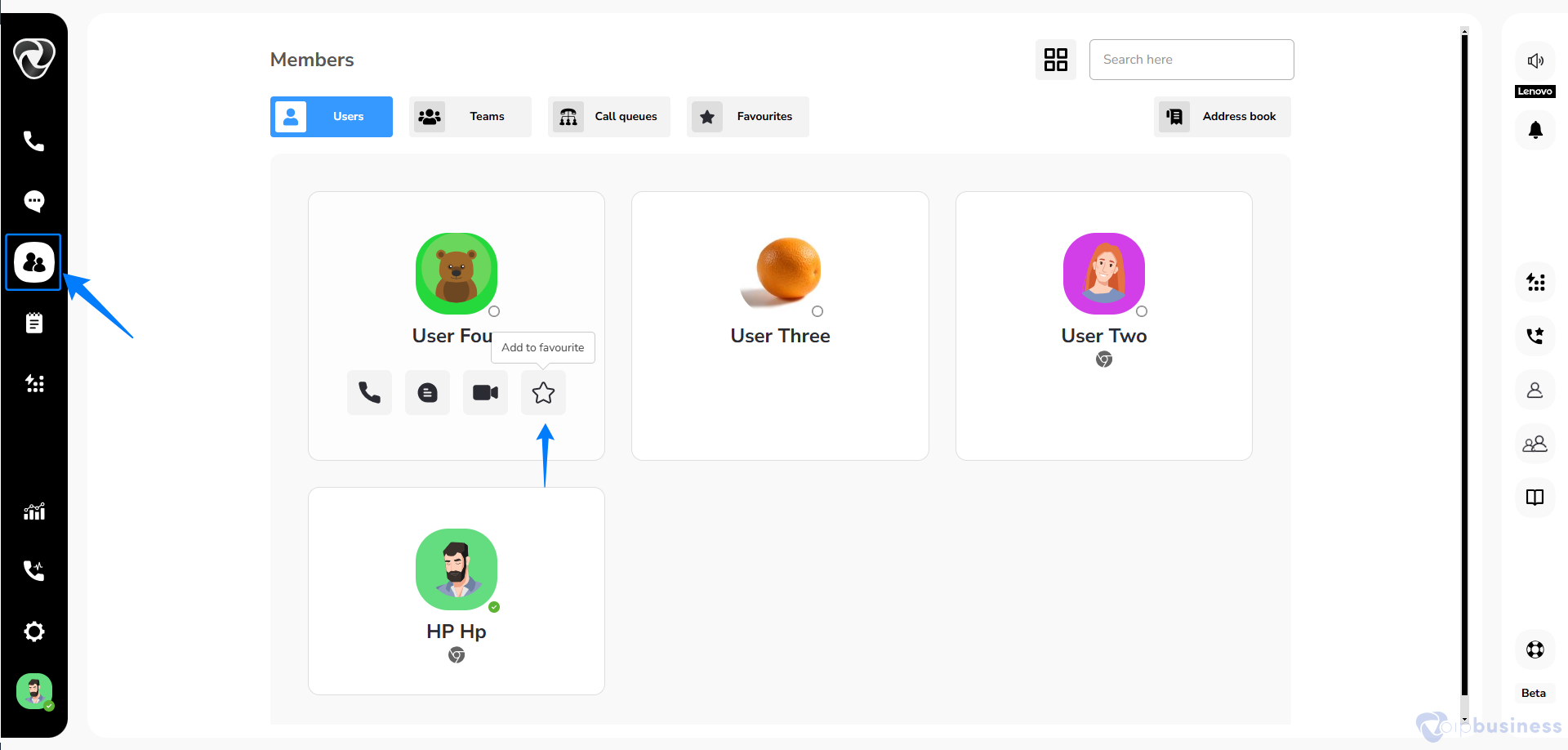Open the notes clipboard sidebar icon
This screenshot has height=750, width=1568.
[x=33, y=324]
